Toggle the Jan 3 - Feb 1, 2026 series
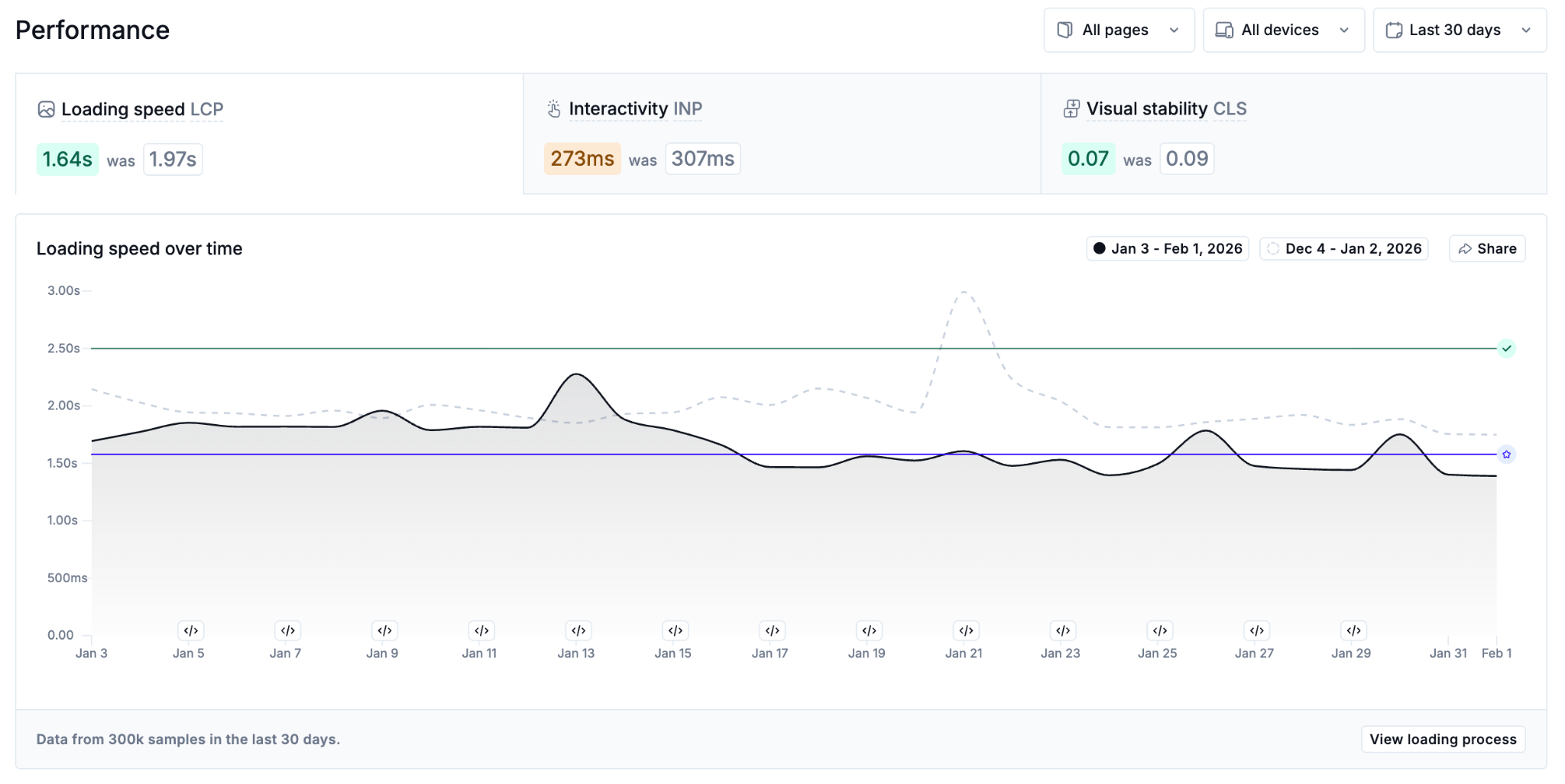The height and width of the screenshot is (784, 1565). (x=1167, y=248)
